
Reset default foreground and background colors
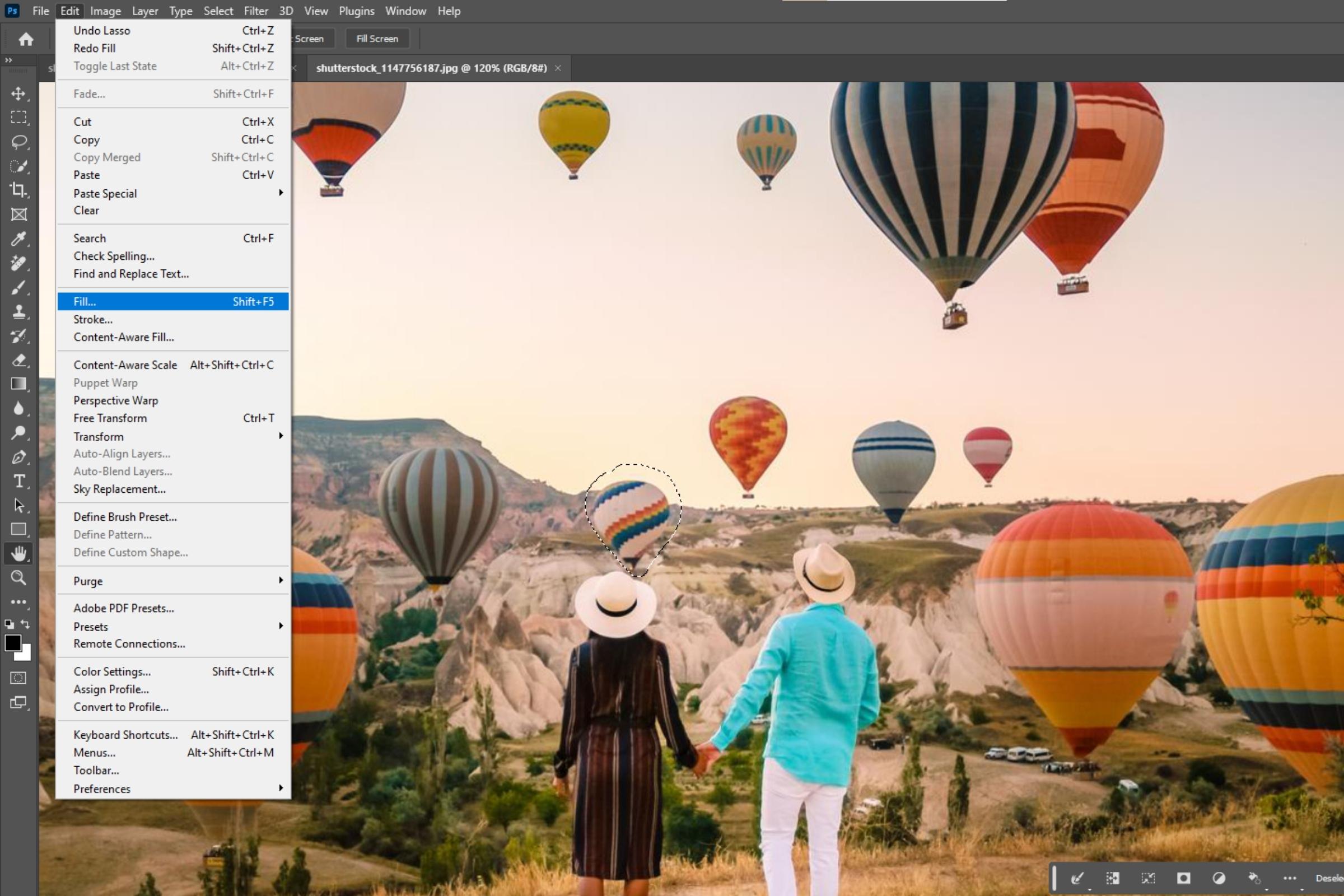9,624
